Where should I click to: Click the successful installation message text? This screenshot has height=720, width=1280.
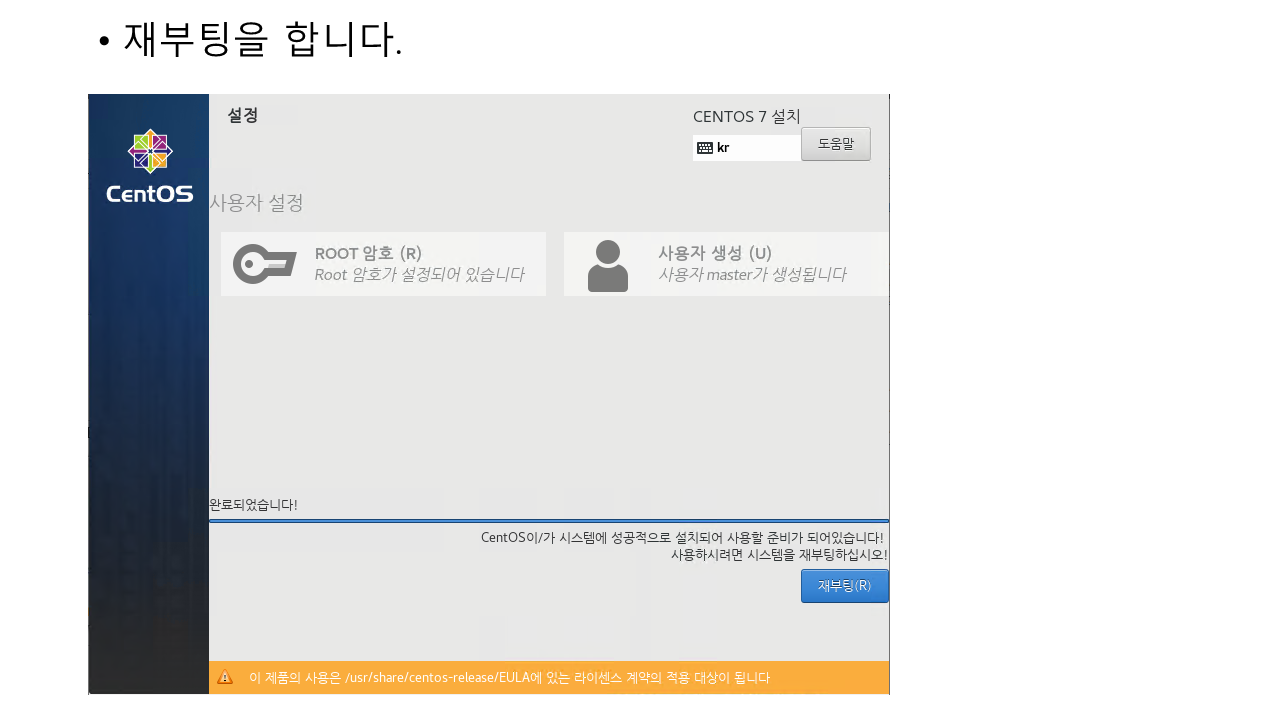[x=682, y=538]
